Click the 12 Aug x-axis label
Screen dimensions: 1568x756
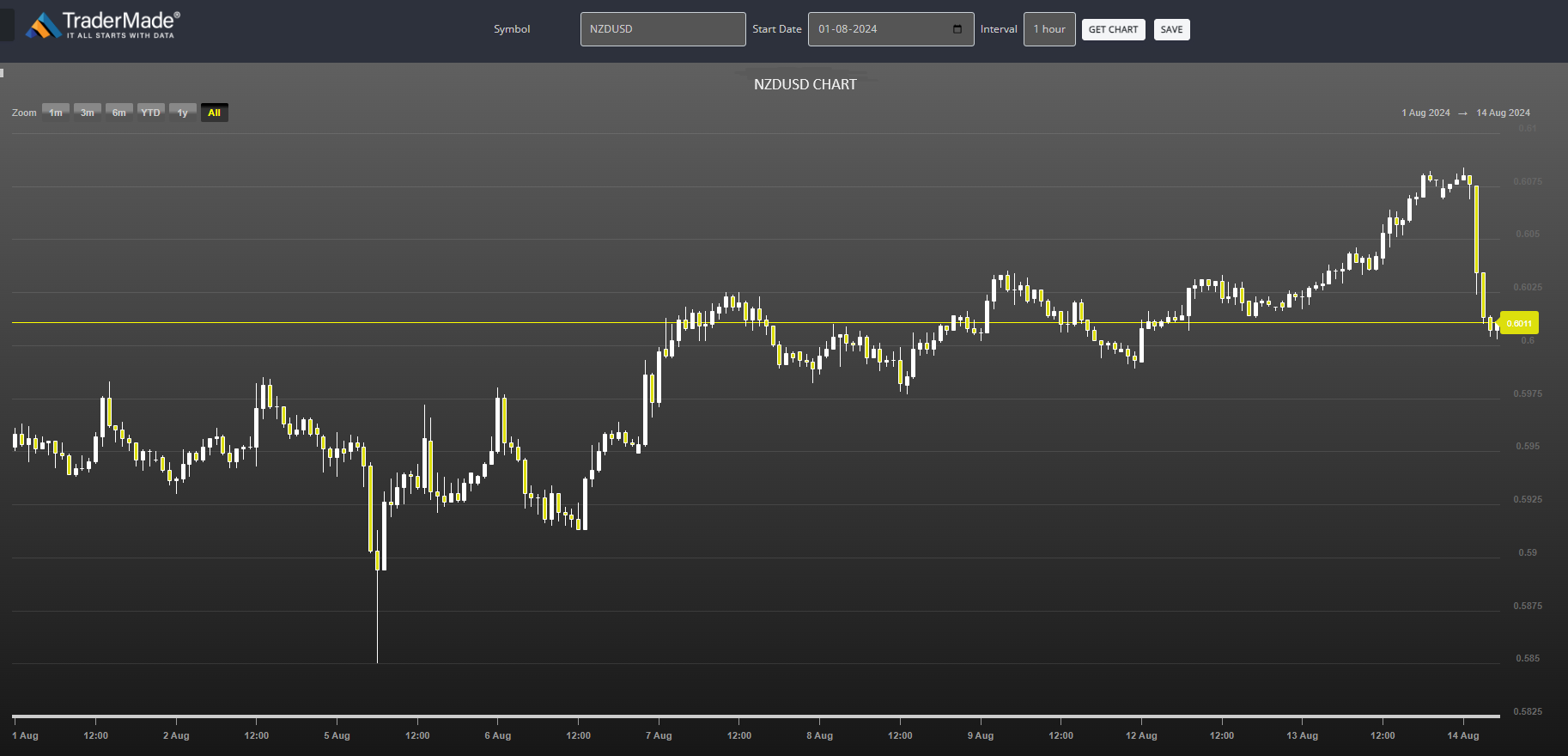[1141, 735]
